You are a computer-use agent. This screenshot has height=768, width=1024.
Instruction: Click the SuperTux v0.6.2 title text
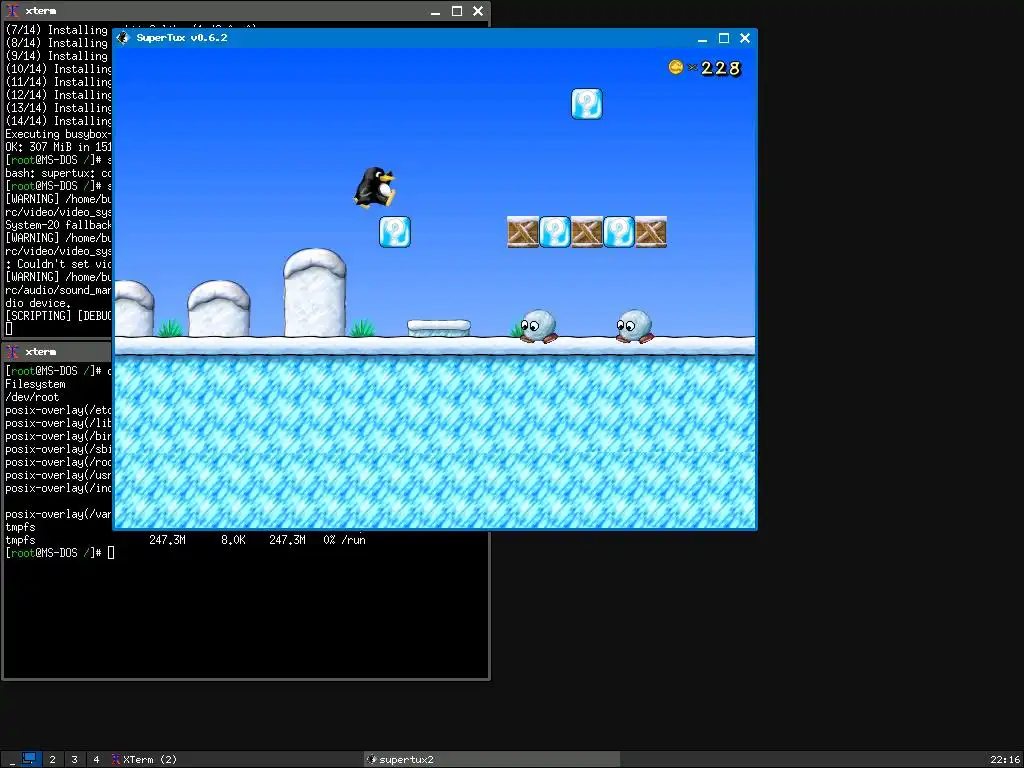182,38
